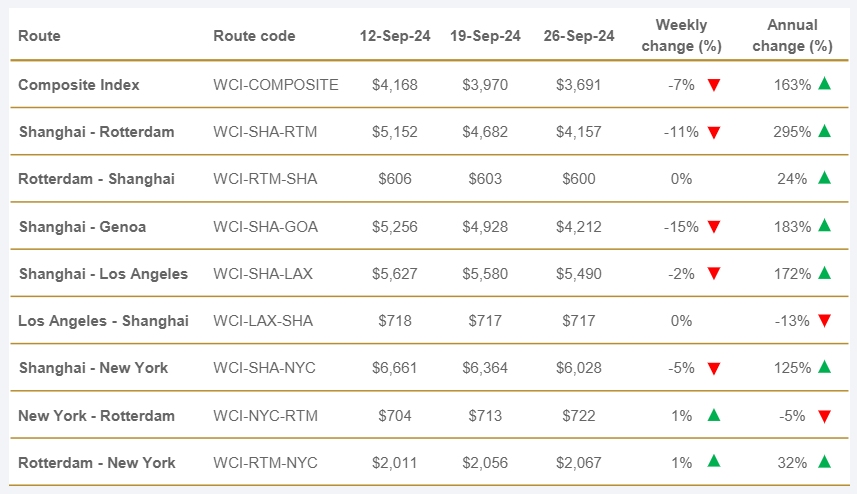Screen dimensions: 857x494
Task: Click green up arrow for Rotterdam - Shanghai annual change
Action: [x=824, y=178]
